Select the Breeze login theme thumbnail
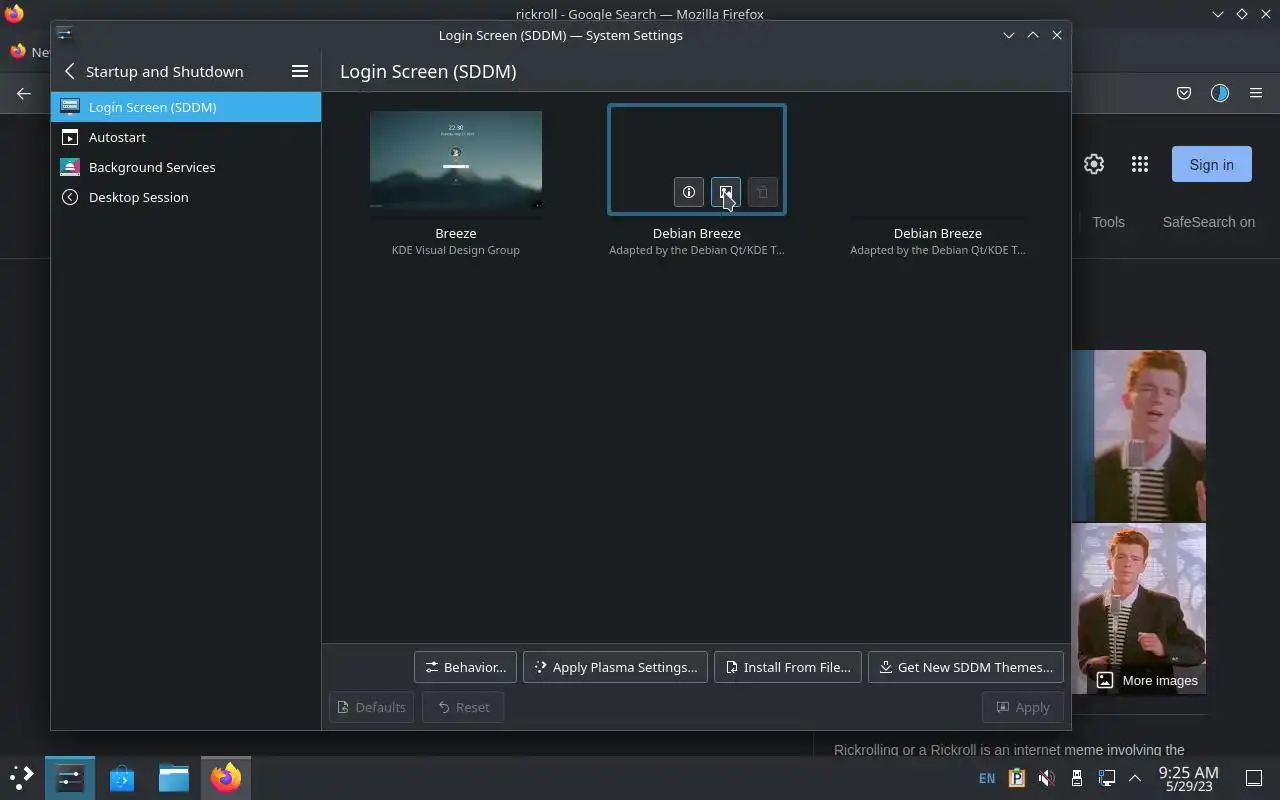Viewport: 1280px width, 800px height. tap(456, 160)
